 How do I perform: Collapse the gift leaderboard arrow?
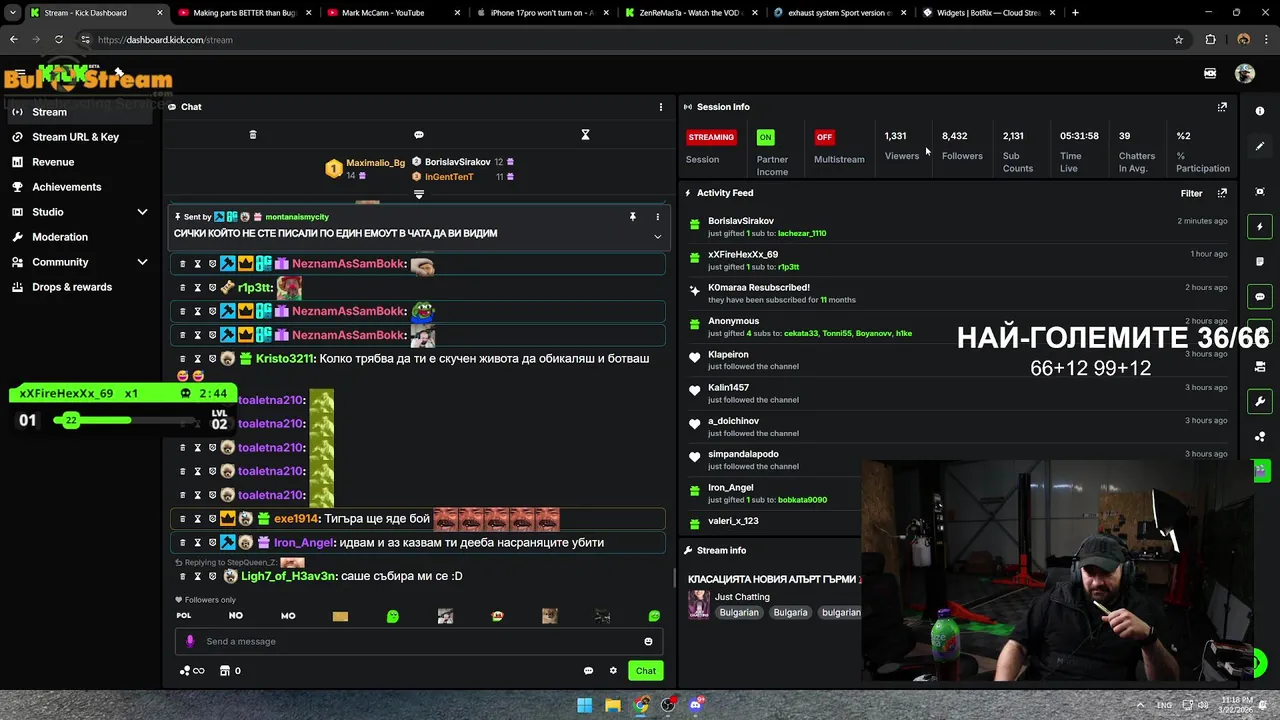click(x=419, y=194)
